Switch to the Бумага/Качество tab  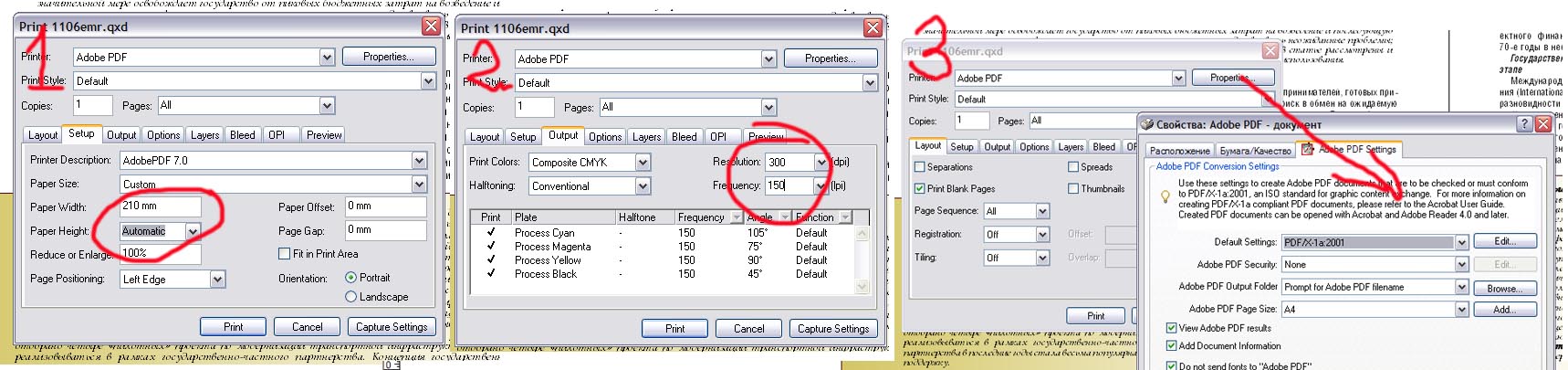click(1255, 151)
